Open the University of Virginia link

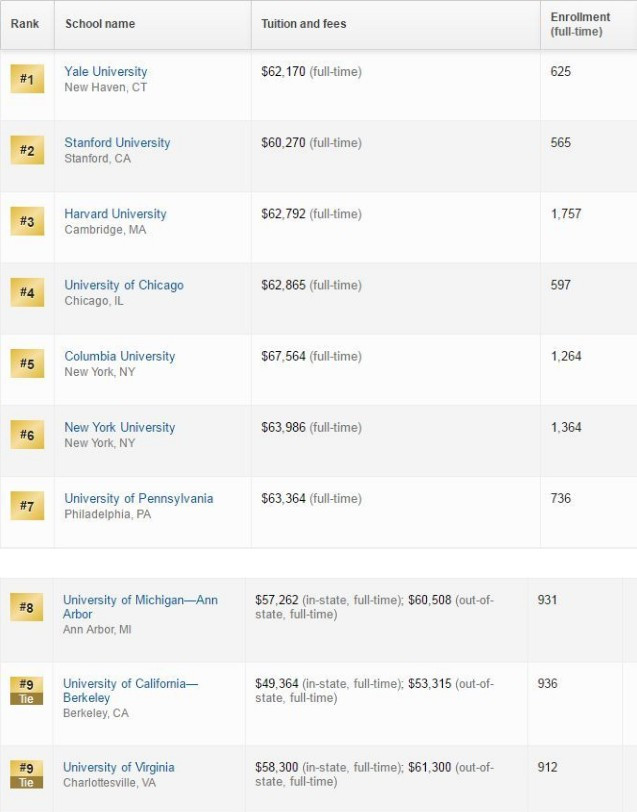point(119,767)
